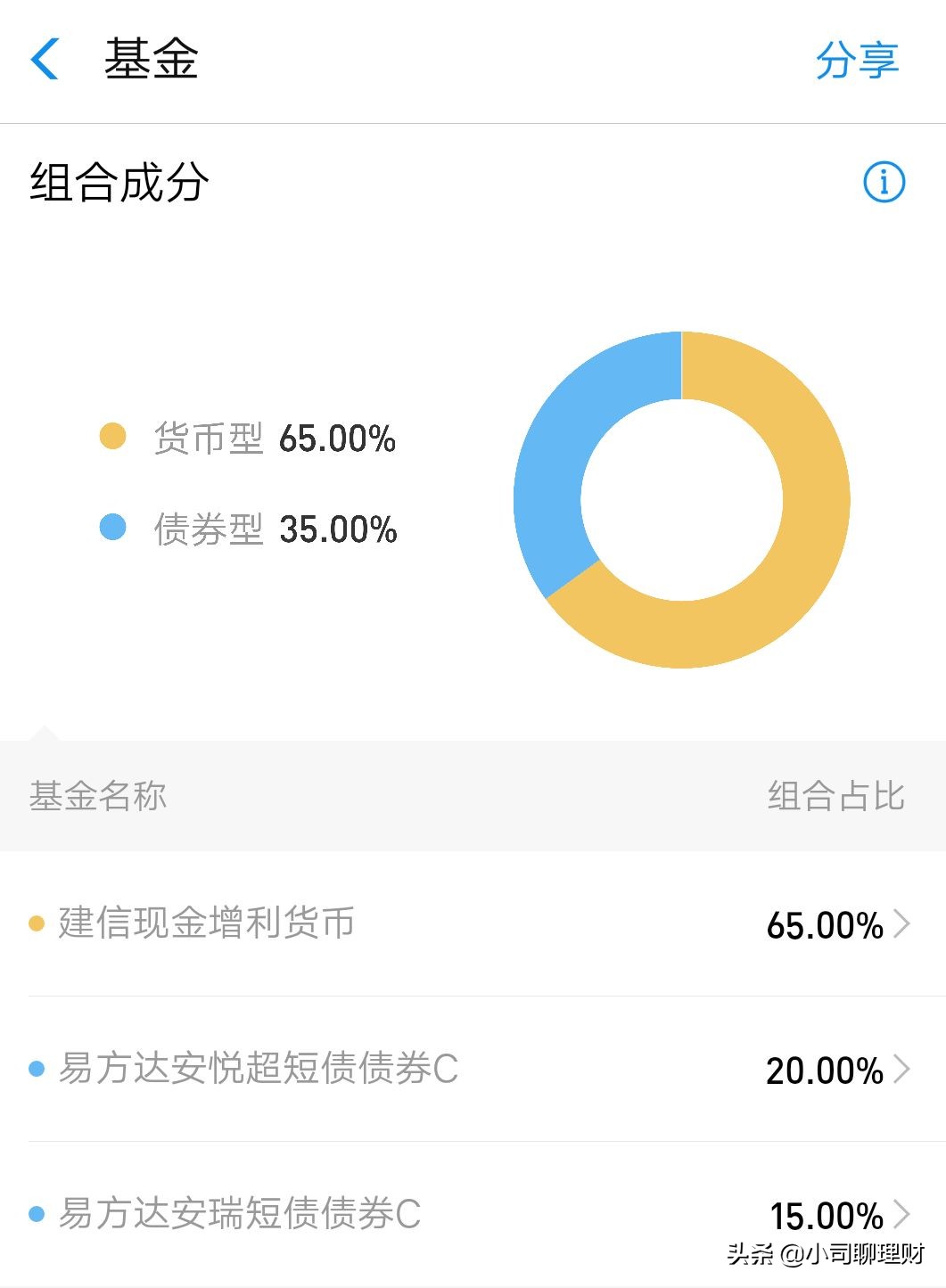The width and height of the screenshot is (946, 1288).
Task: Click the 组合占比 column header
Action: pyautogui.click(x=832, y=795)
